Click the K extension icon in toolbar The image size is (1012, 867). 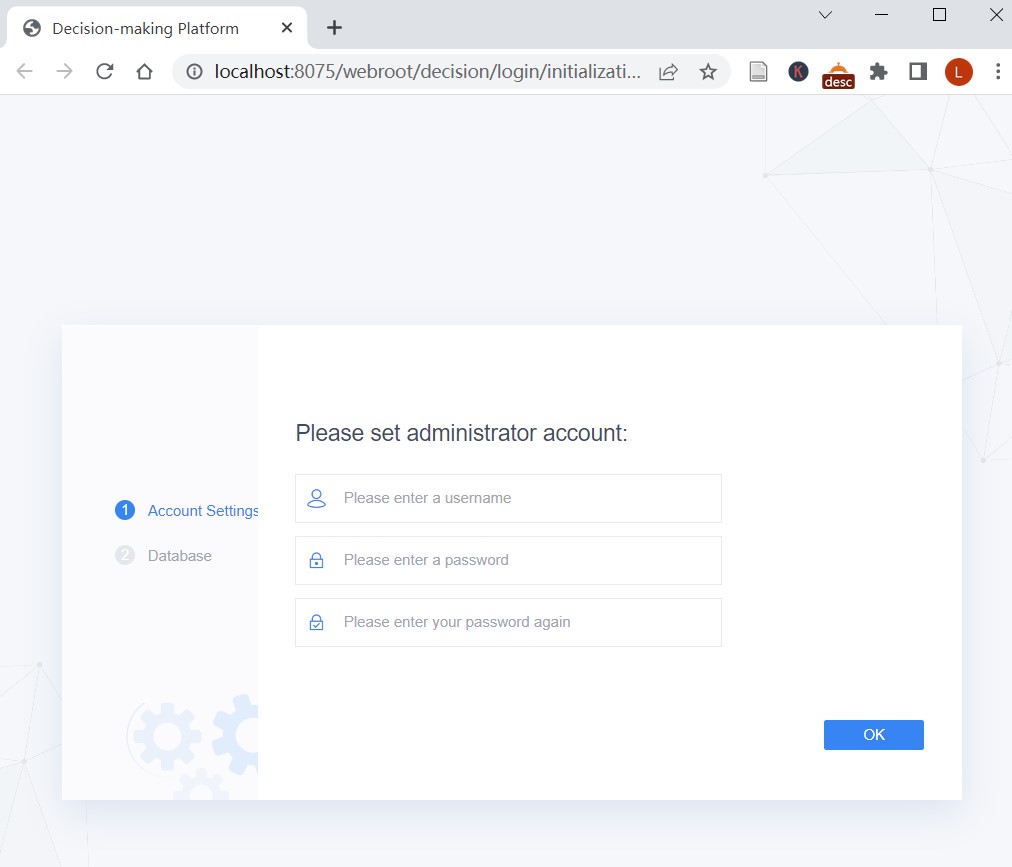(x=798, y=71)
